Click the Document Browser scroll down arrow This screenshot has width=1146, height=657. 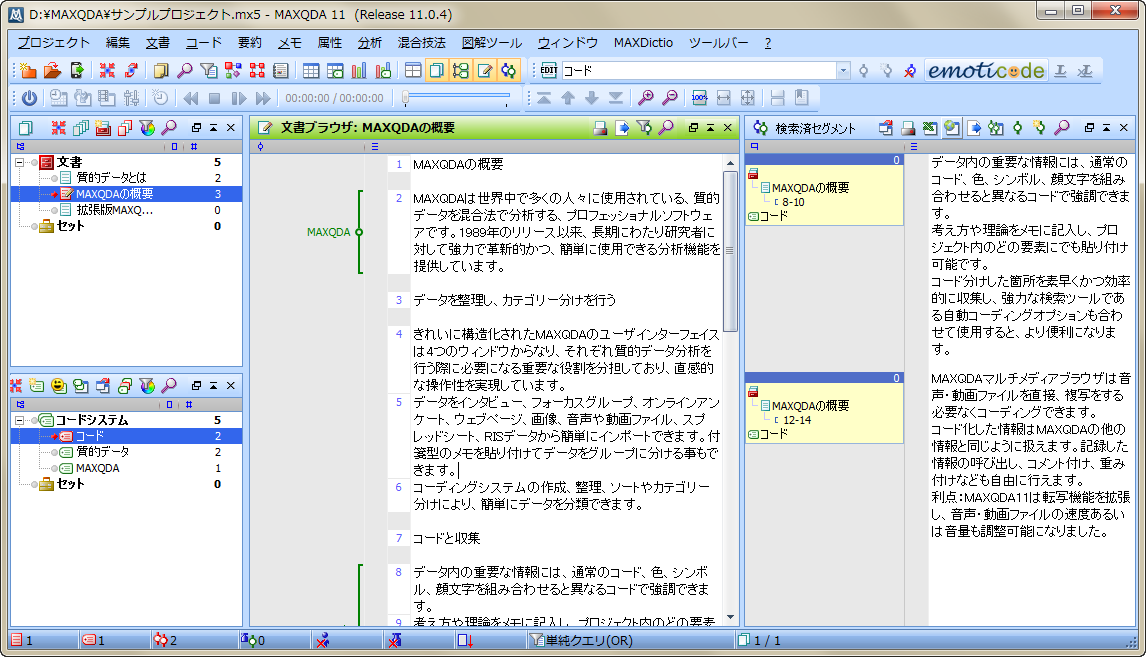(730, 618)
